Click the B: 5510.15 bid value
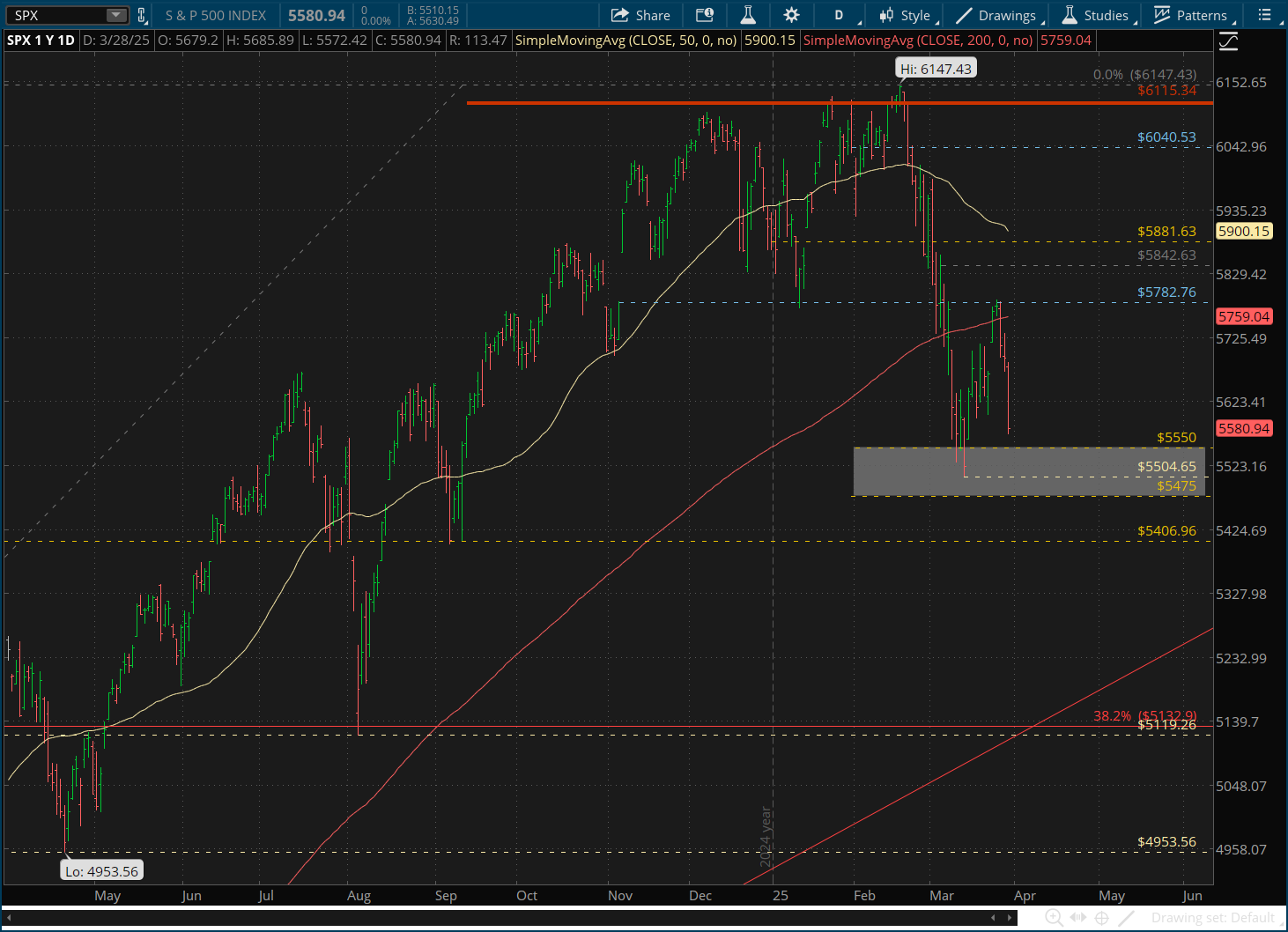The height and width of the screenshot is (932, 1288). pyautogui.click(x=433, y=11)
